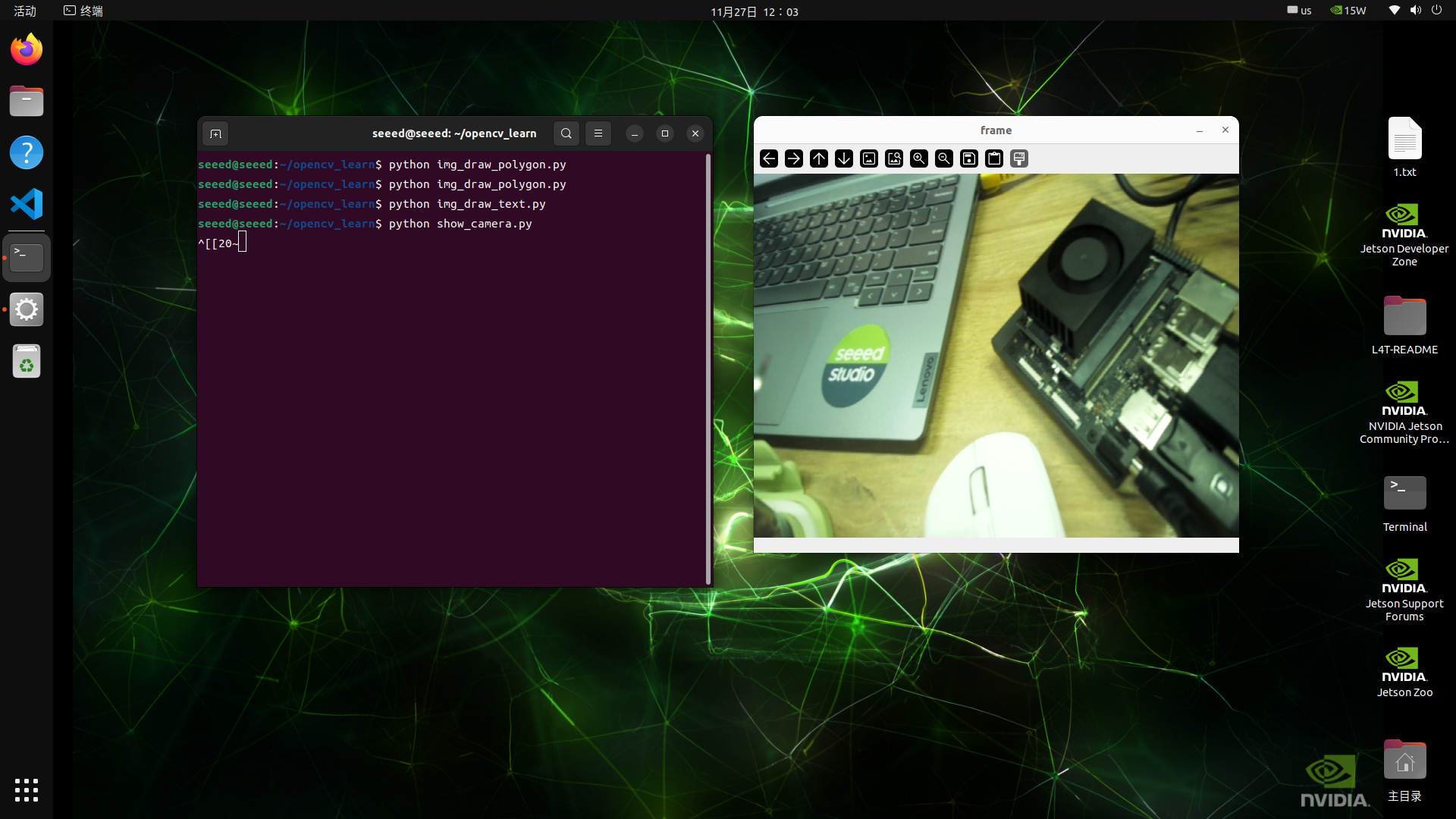Open the clock and calendar panel
1456x819 pixels.
754,11
